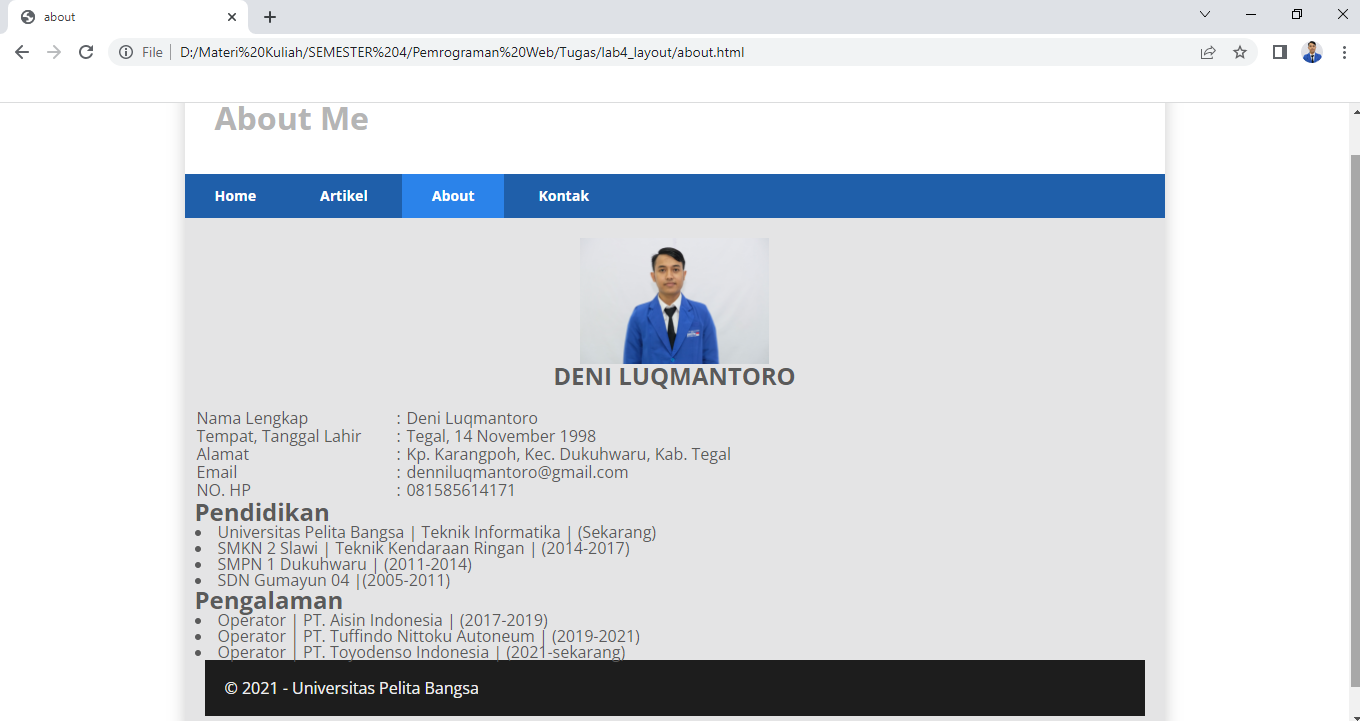Click the File info icon in address bar
The image size is (1360, 721).
coord(126,52)
